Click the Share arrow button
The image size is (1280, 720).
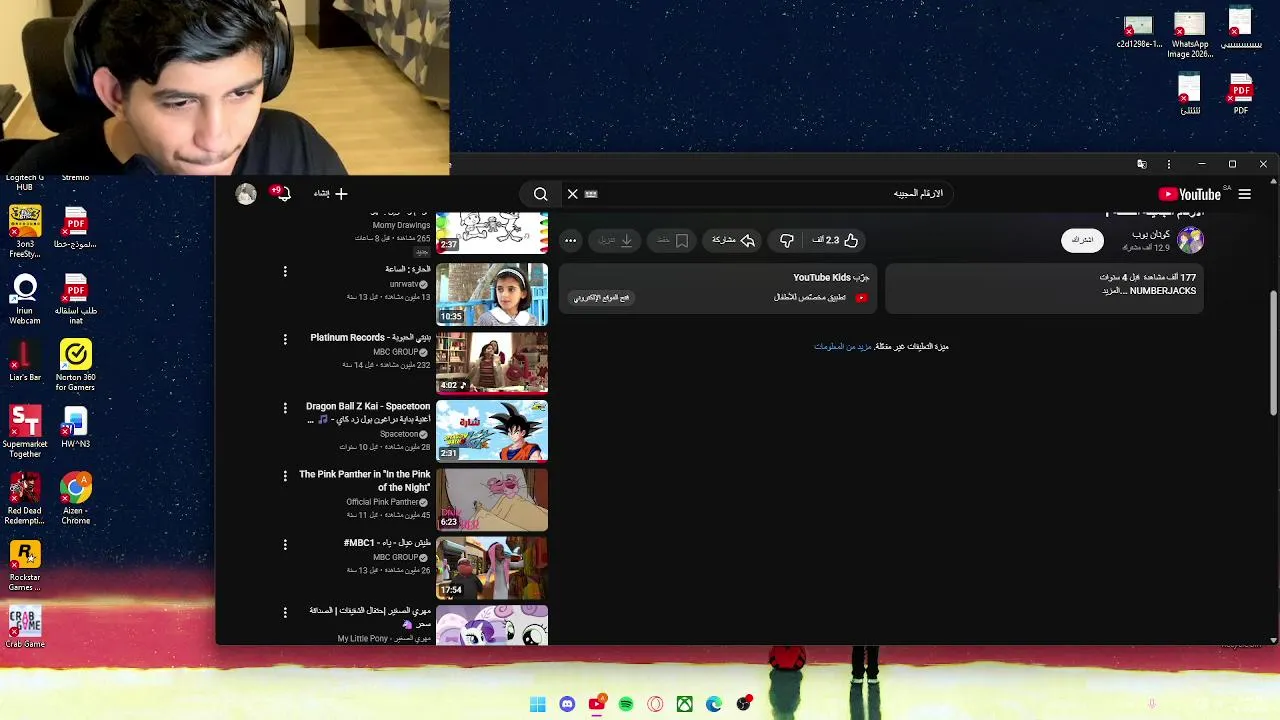(x=733, y=240)
